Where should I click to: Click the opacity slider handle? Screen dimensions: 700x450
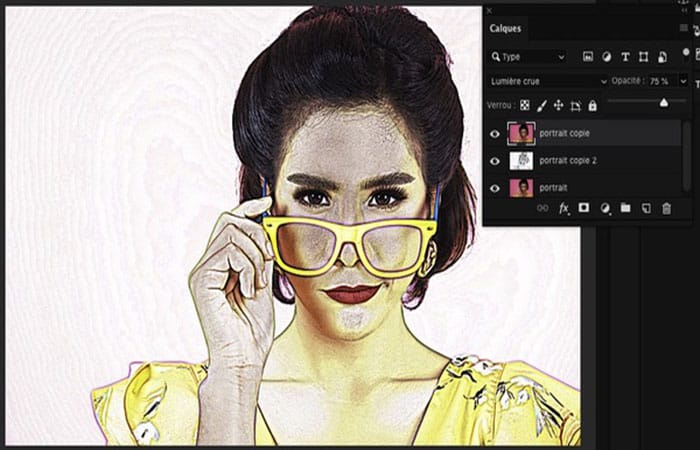tap(664, 103)
